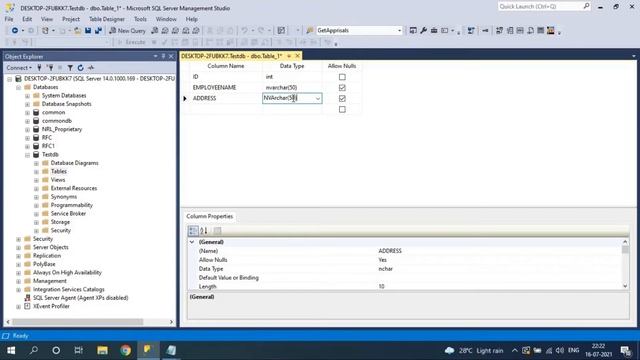The height and width of the screenshot is (360, 640).
Task: Click in the Quick Launch search box
Action: pos(540,7)
